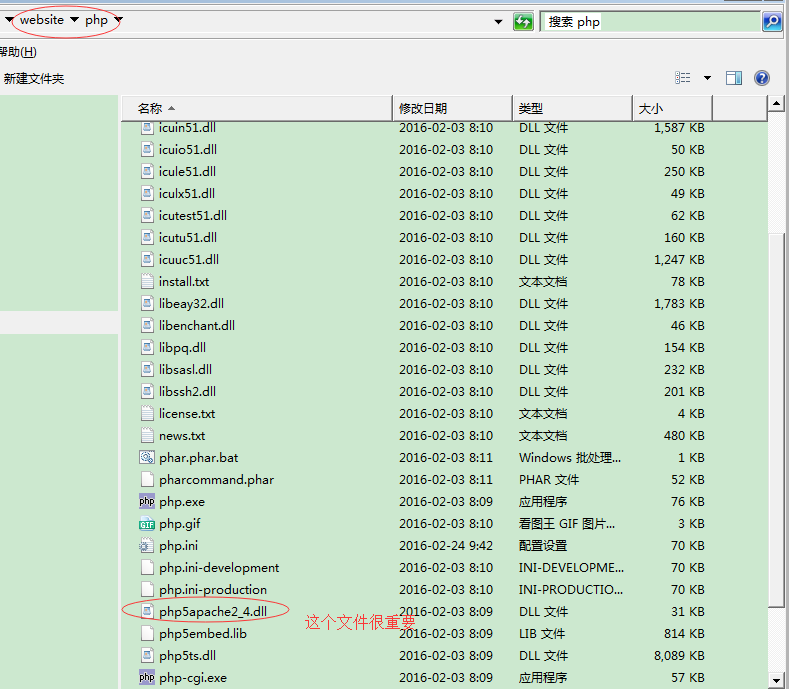Image resolution: width=789 pixels, height=689 pixels.
Task: Select libeay32.dll file icon
Action: 147,303
